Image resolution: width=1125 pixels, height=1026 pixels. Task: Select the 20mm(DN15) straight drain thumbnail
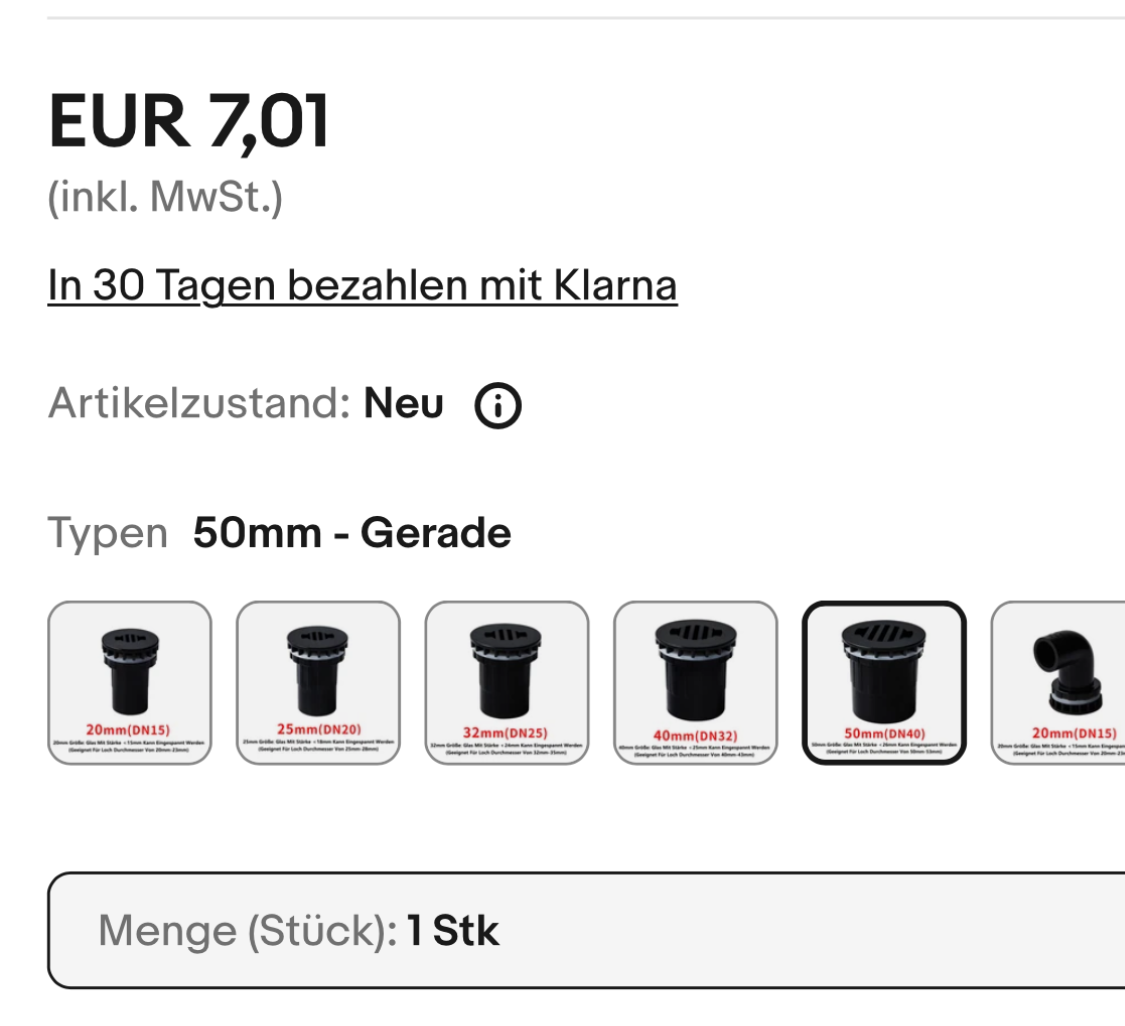[x=130, y=683]
